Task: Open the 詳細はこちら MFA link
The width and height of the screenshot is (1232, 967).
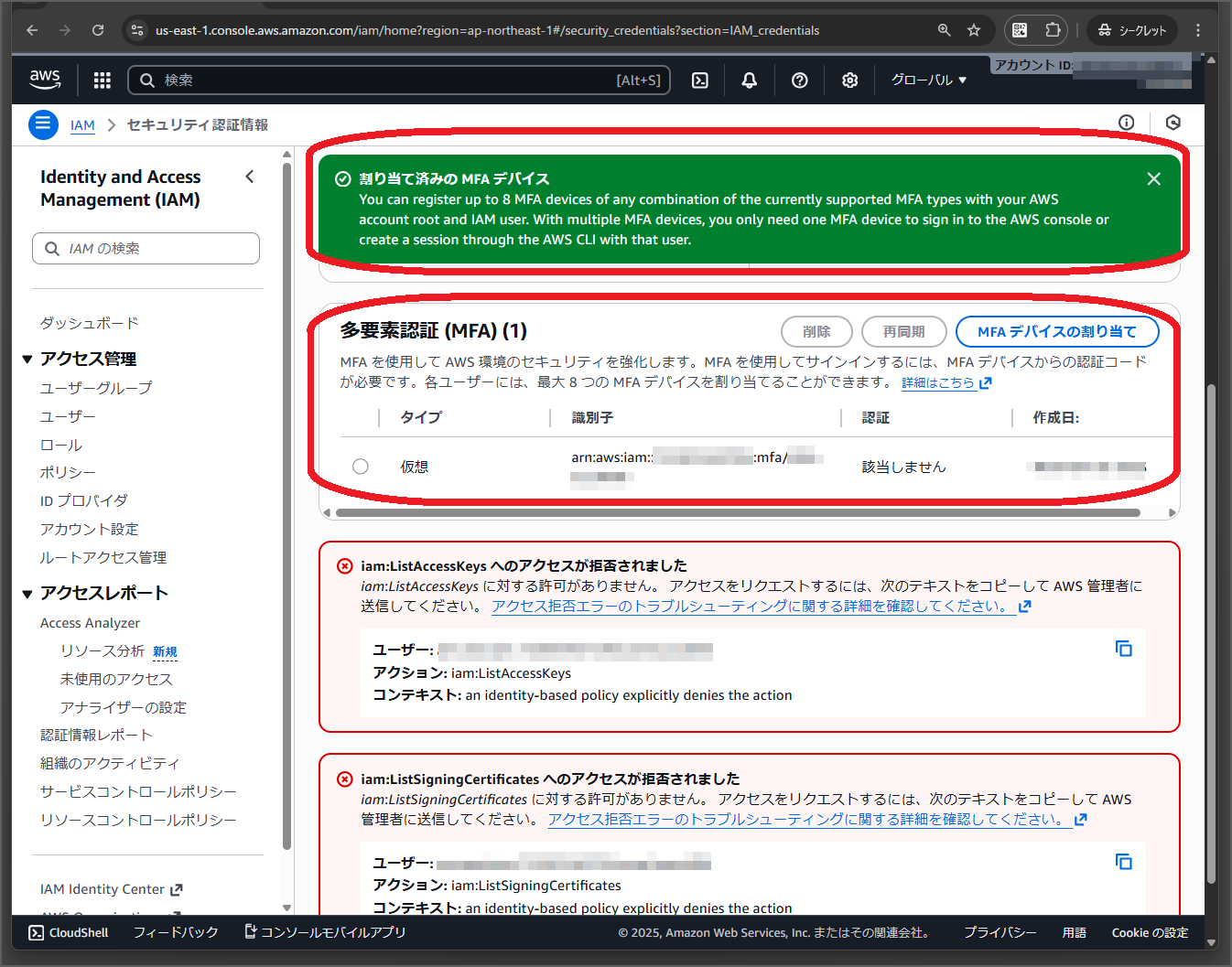Action: pos(946,382)
